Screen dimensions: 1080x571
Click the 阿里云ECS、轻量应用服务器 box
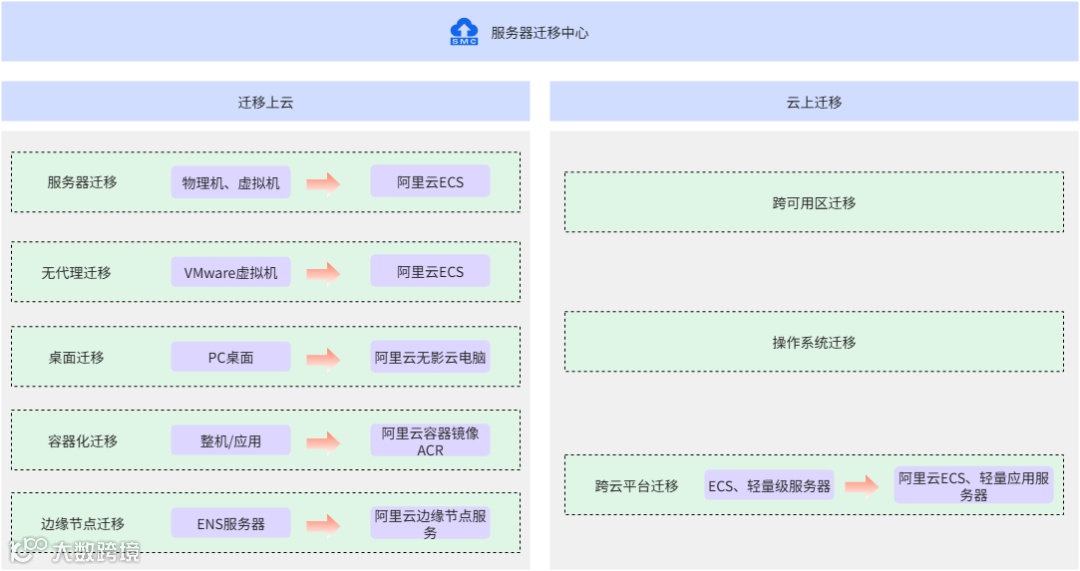[x=974, y=486]
